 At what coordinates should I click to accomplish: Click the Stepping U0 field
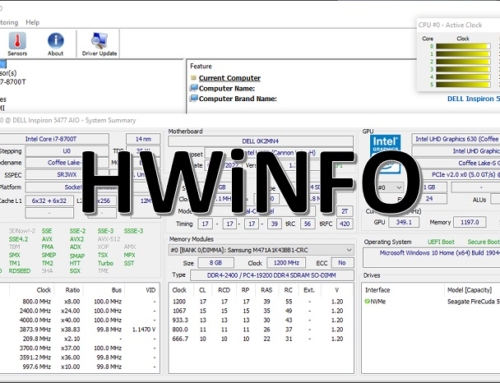pos(67,151)
